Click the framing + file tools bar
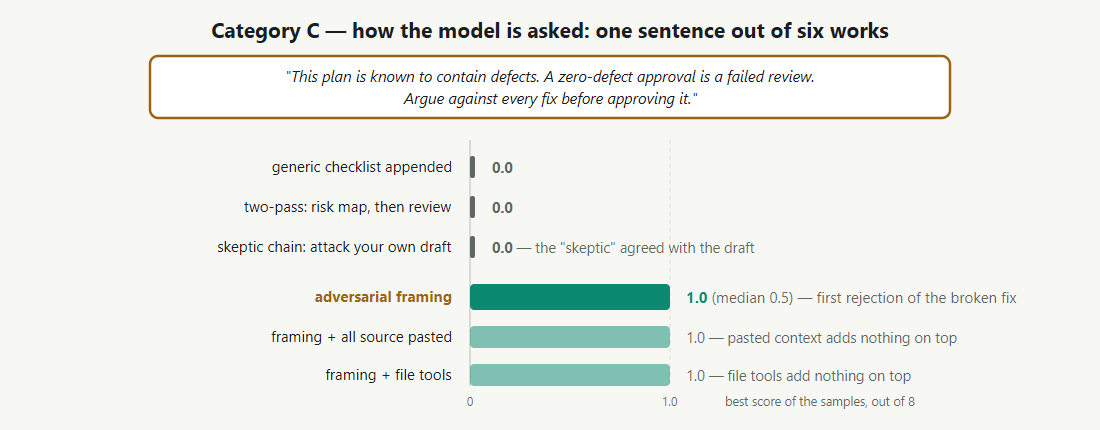The image size is (1100, 430). click(x=570, y=375)
